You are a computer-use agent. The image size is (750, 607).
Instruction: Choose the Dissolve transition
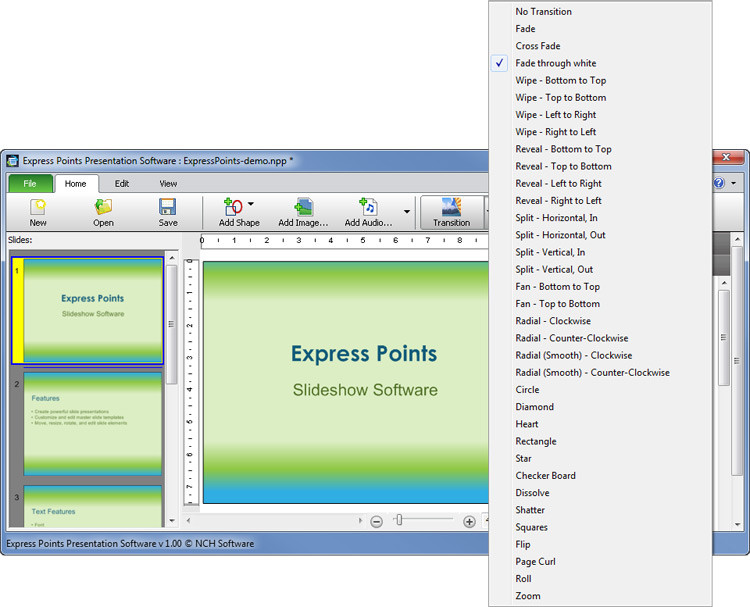point(600,493)
